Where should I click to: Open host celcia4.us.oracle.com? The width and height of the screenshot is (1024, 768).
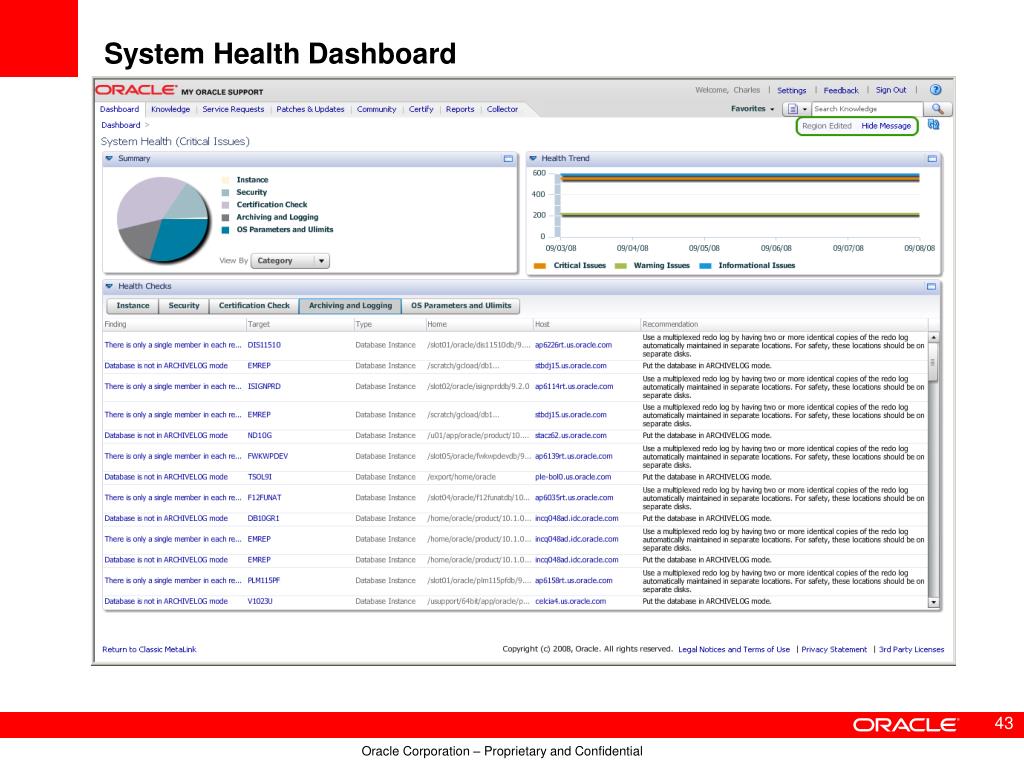[571, 601]
